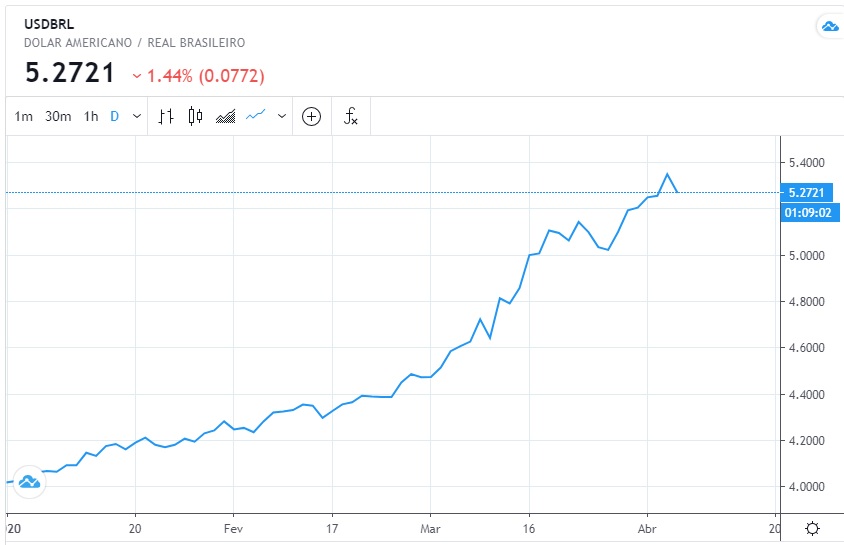Select the candlestick chart style icon
The height and width of the screenshot is (545, 844).
coord(195,116)
